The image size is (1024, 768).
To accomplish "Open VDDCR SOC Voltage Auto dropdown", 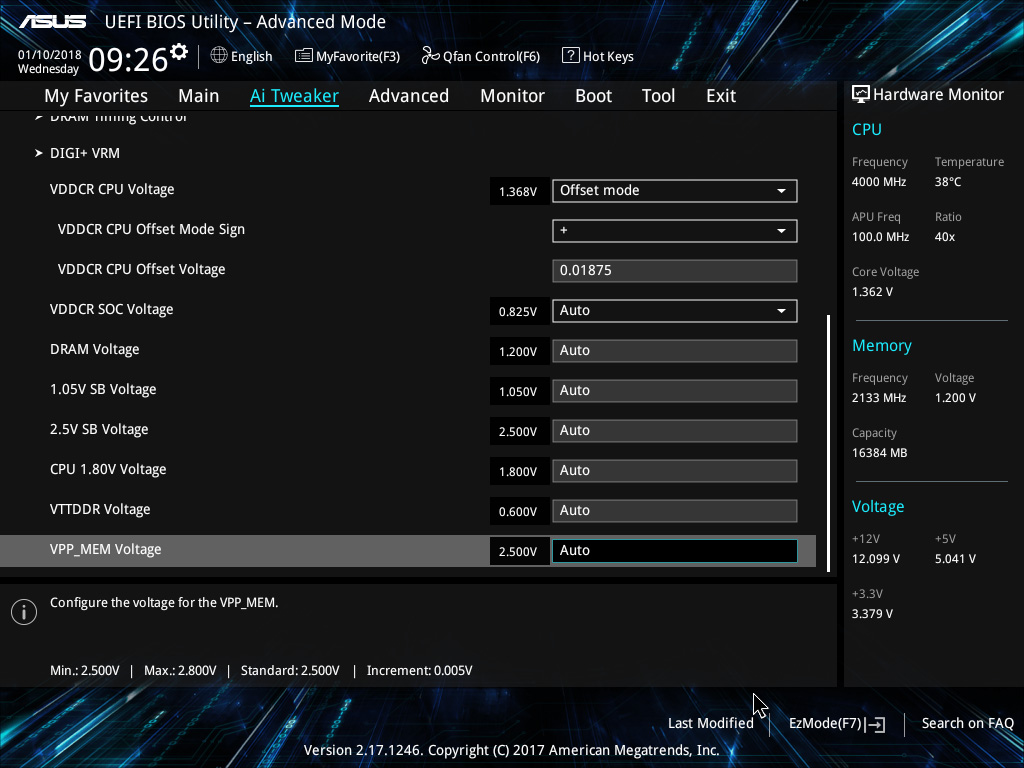I will tap(675, 311).
